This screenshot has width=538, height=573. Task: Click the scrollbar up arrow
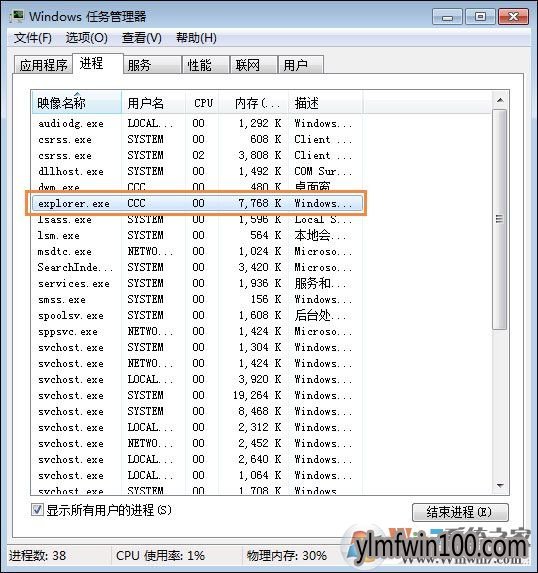500,100
